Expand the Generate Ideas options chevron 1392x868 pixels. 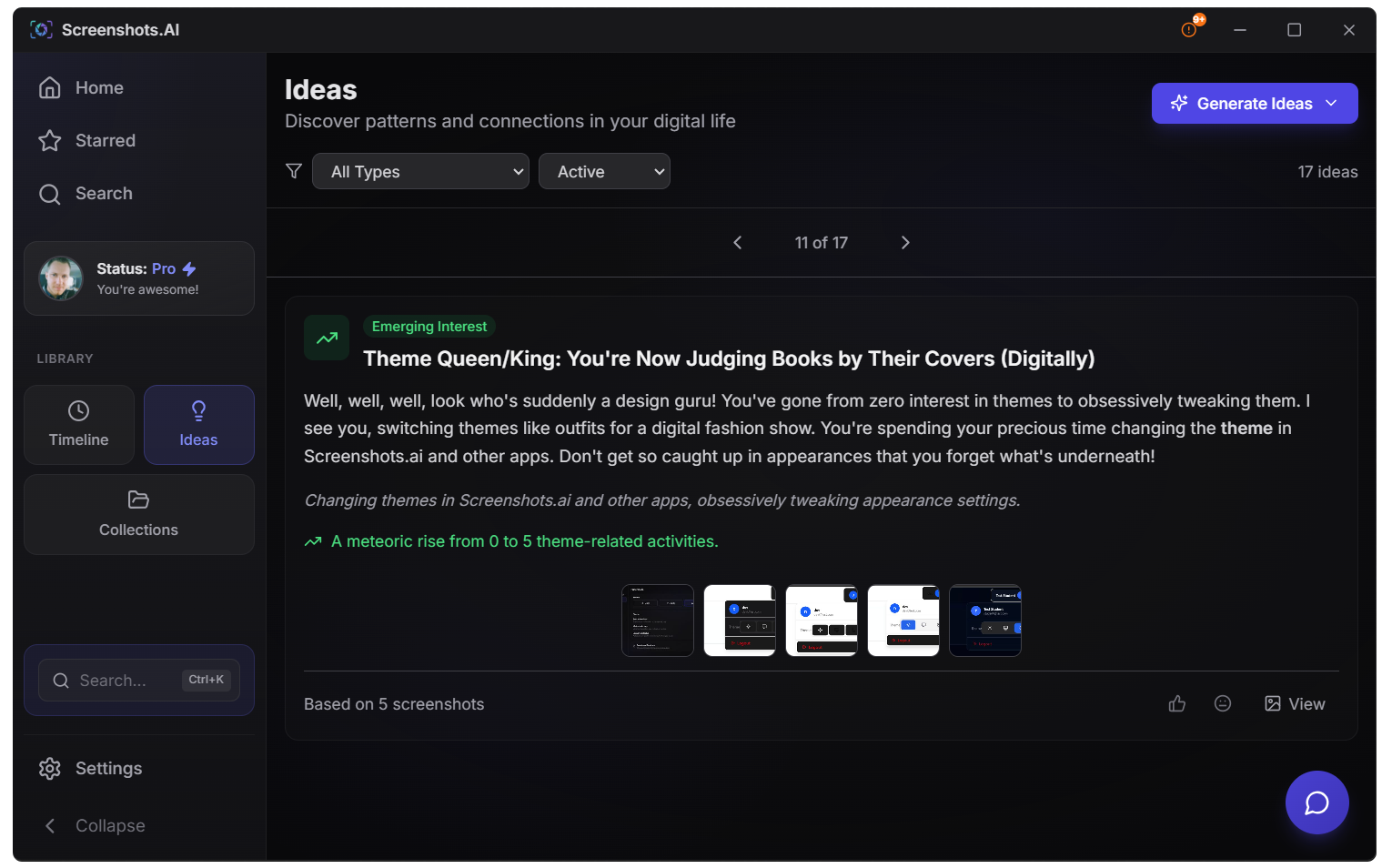(x=1332, y=103)
